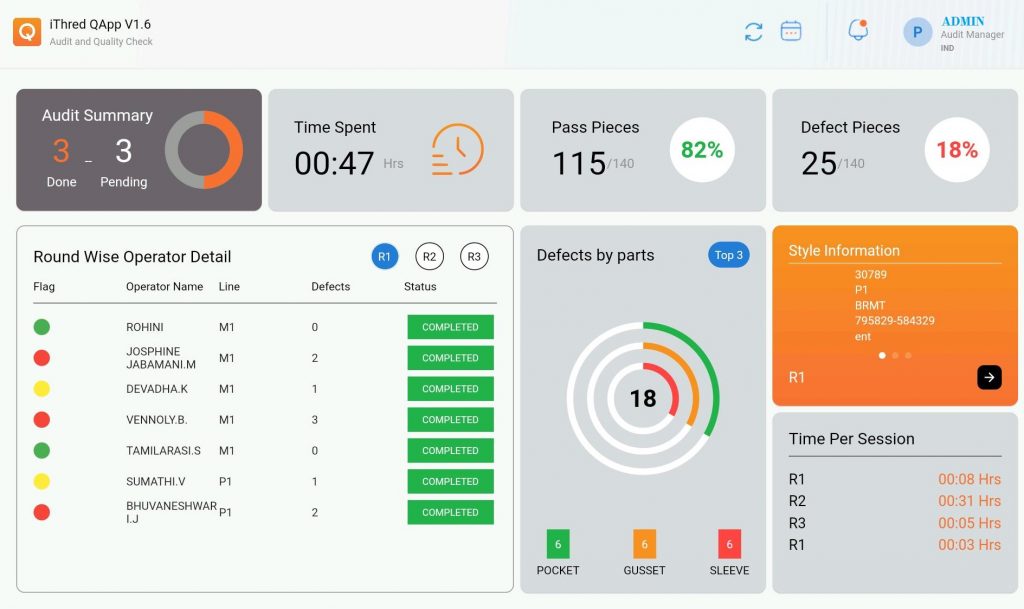Open the notifications bell
This screenshot has width=1024, height=609.
(x=858, y=31)
